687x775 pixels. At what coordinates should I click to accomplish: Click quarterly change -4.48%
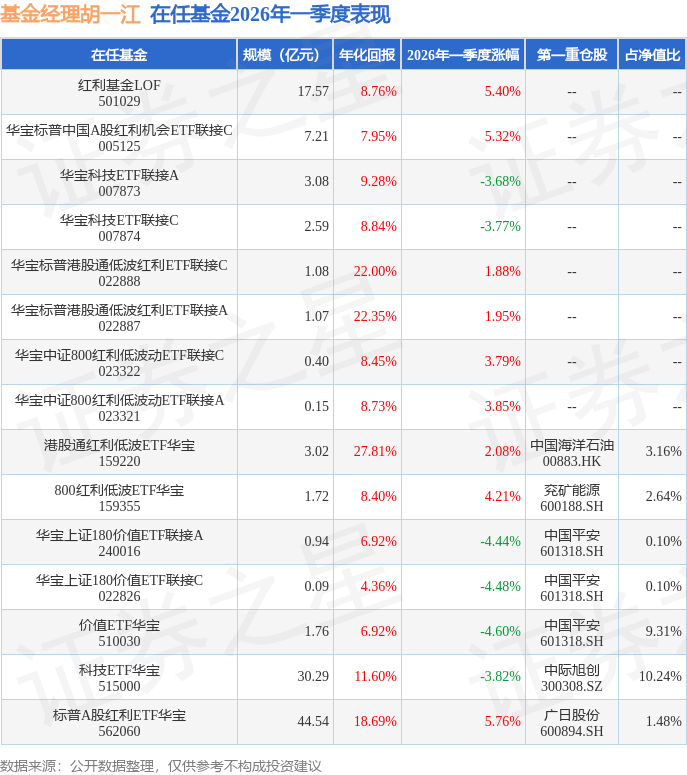(x=500, y=586)
